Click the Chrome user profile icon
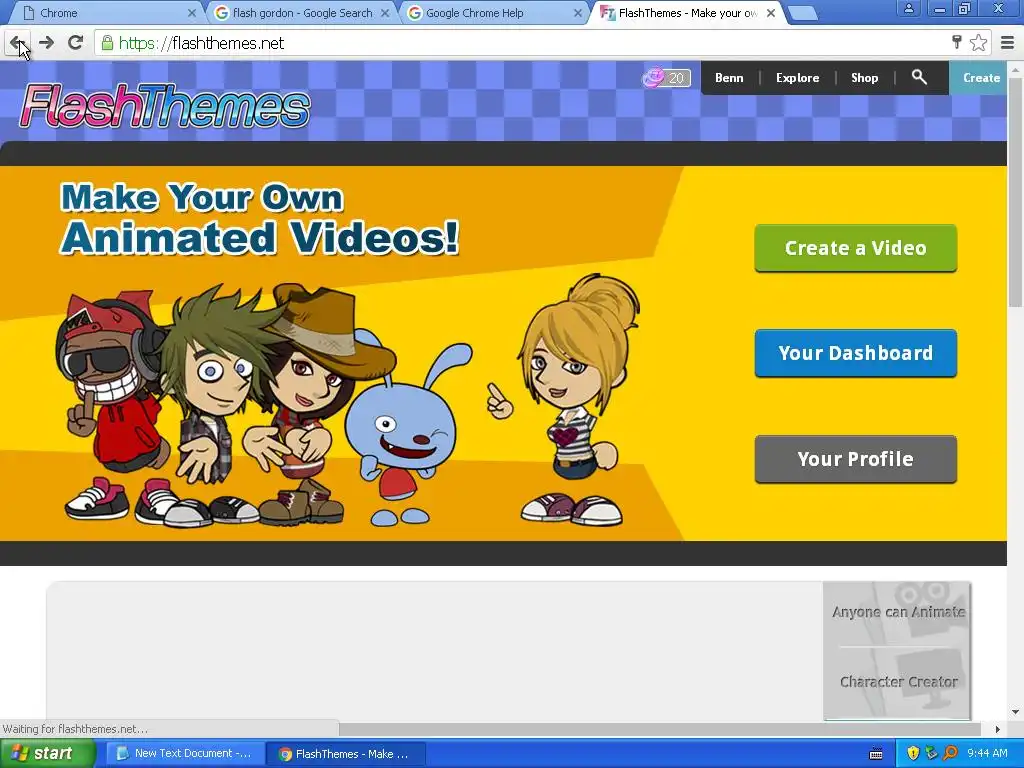 click(x=908, y=9)
